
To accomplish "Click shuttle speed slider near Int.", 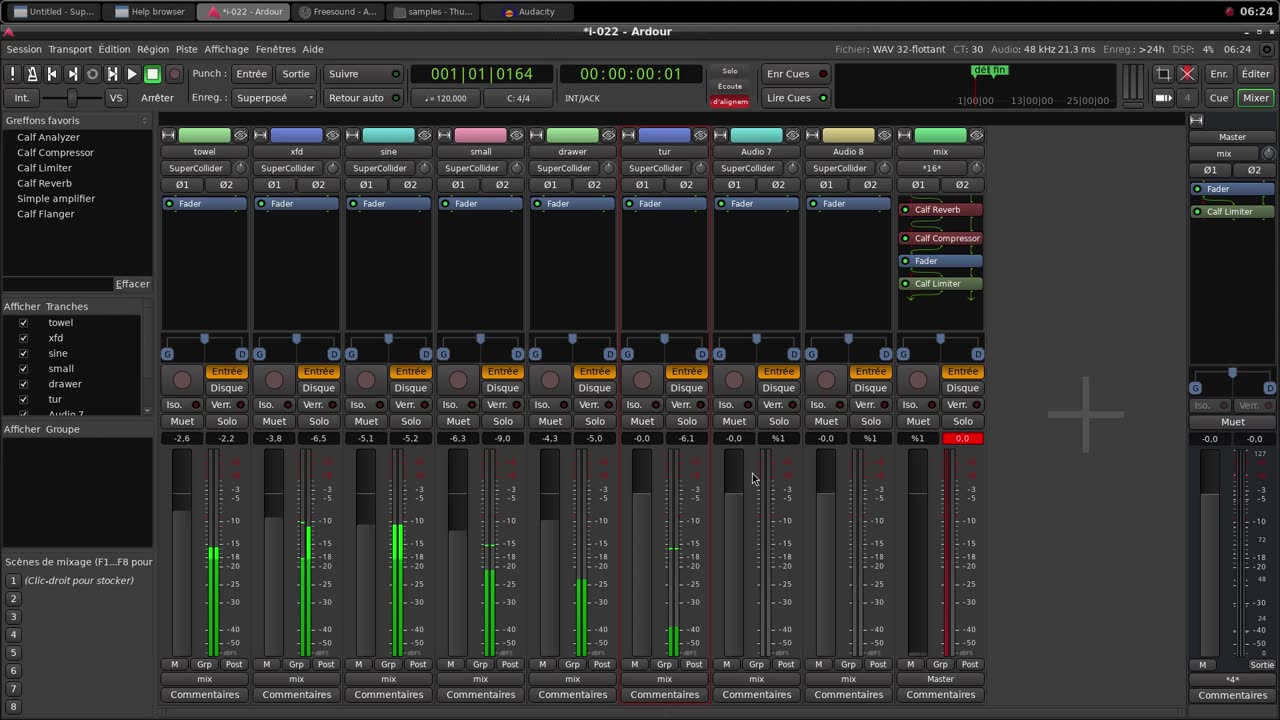I will click(x=72, y=98).
